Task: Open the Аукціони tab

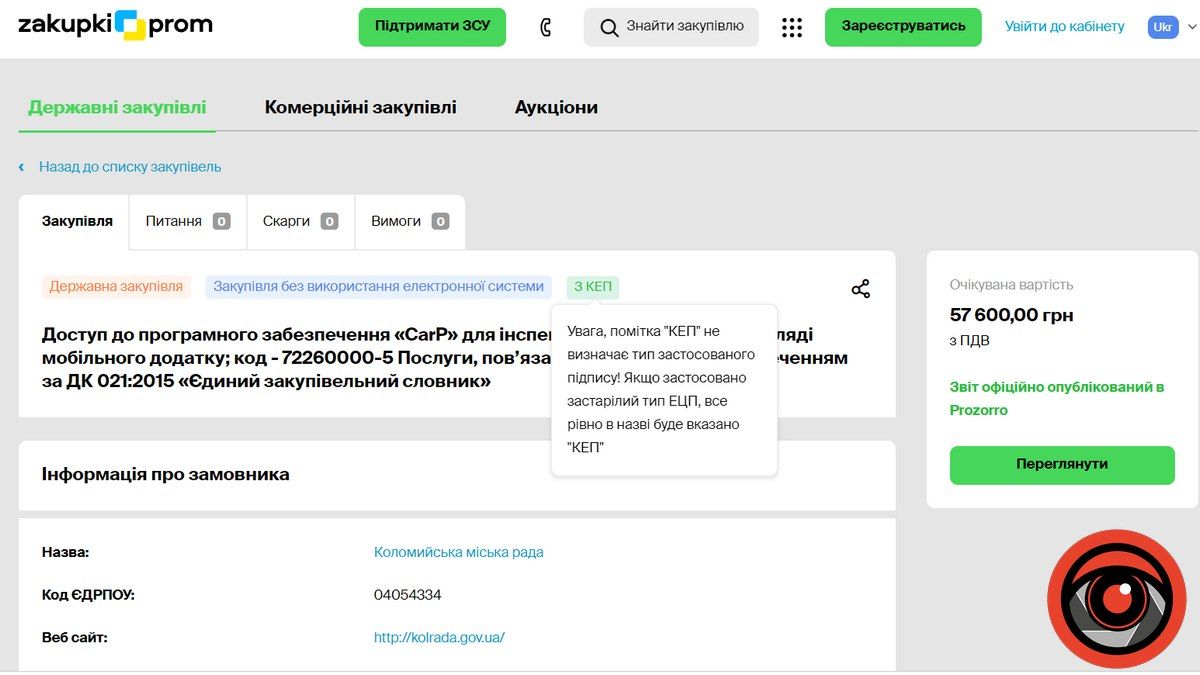Action: 556,106
